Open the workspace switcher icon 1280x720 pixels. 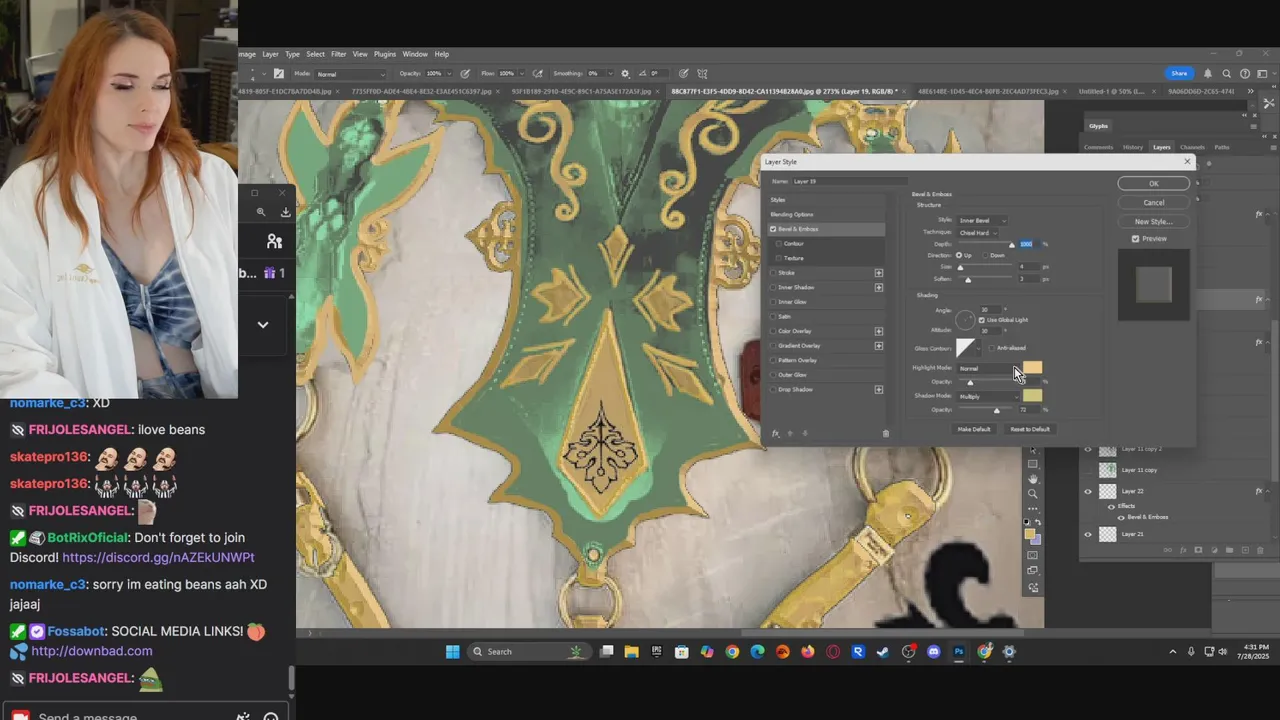coord(1263,73)
